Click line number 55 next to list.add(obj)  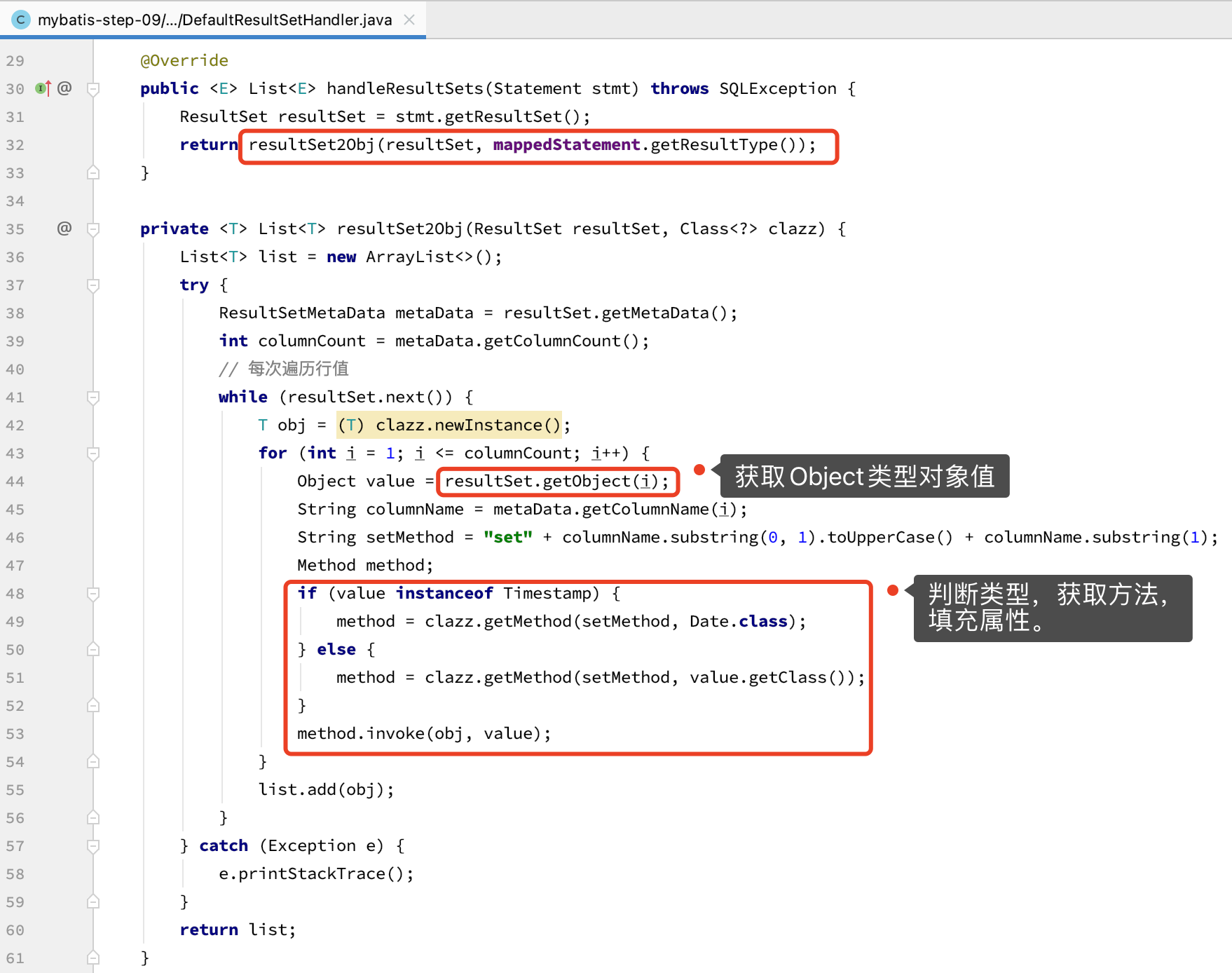tap(15, 789)
